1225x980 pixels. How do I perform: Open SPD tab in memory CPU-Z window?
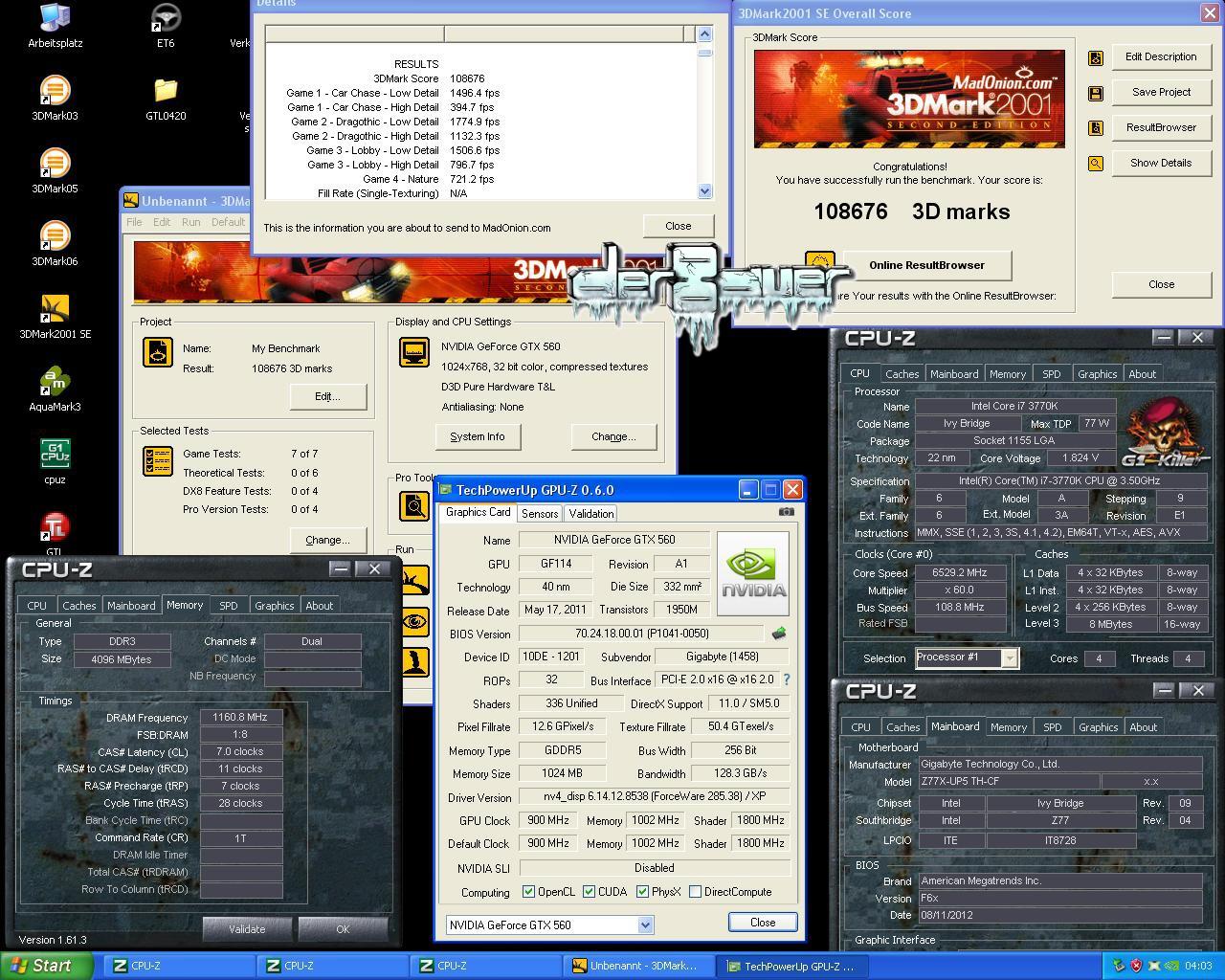point(228,606)
